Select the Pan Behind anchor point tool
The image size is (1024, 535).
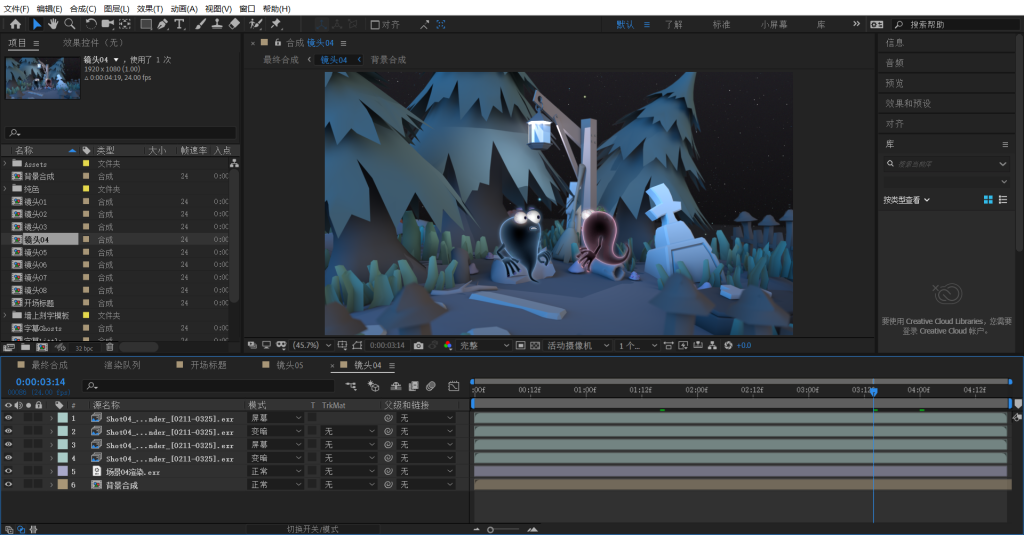tap(125, 24)
